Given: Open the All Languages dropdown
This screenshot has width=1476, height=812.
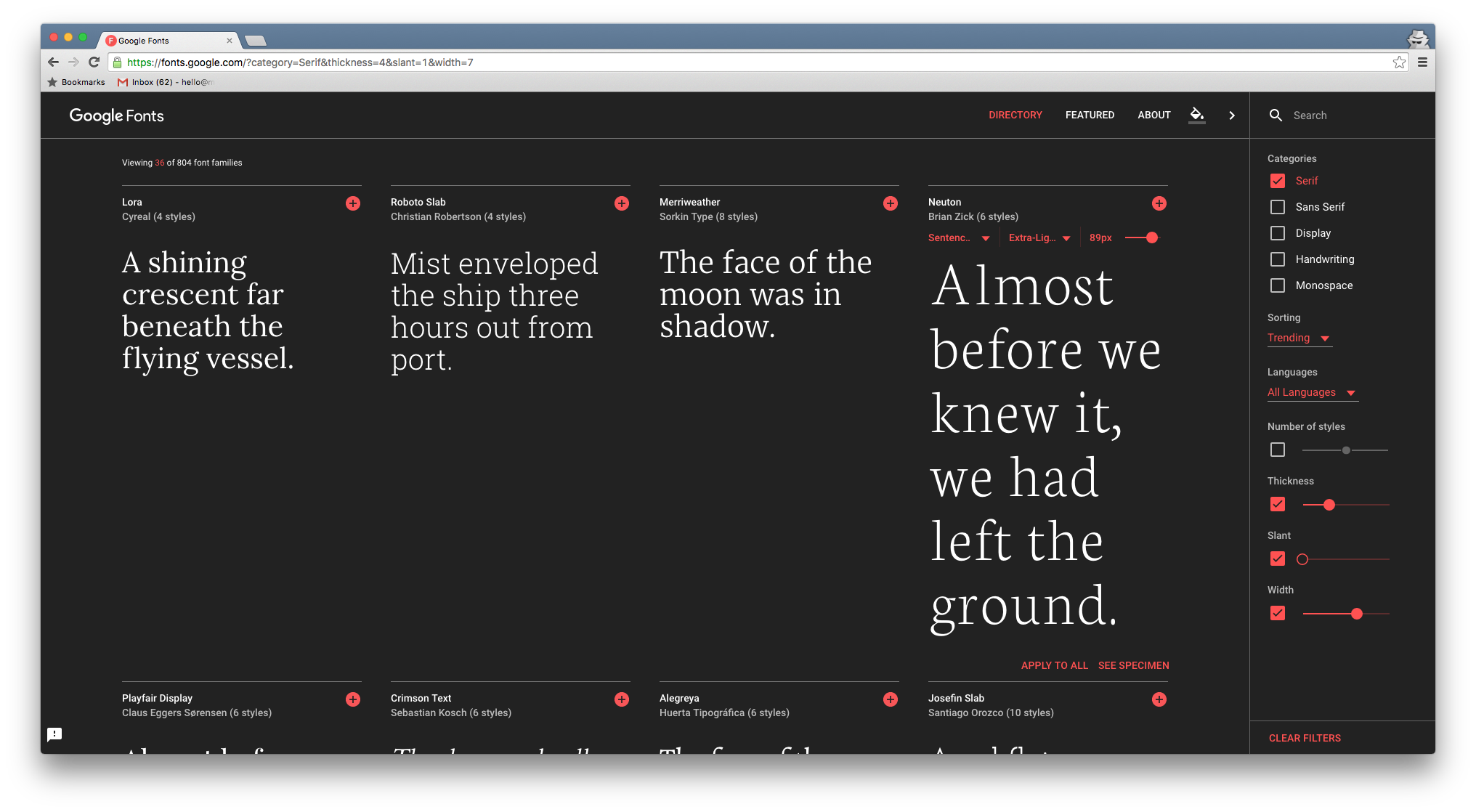Looking at the screenshot, I should coord(1313,392).
